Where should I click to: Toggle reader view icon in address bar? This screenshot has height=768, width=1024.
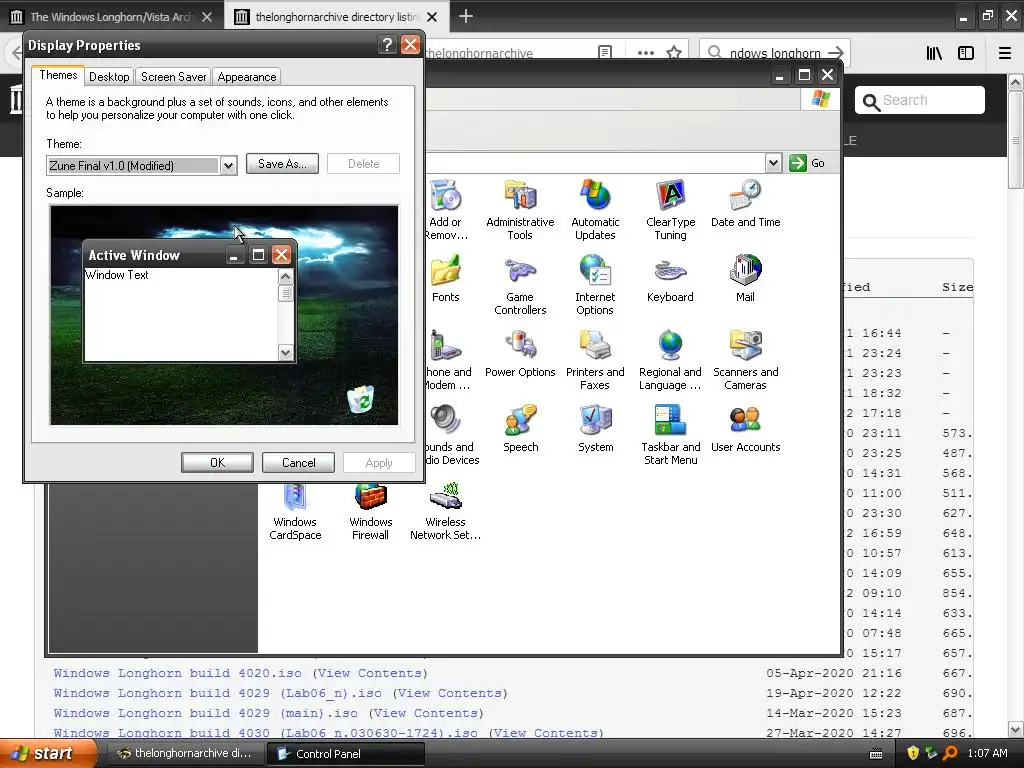[x=605, y=52]
